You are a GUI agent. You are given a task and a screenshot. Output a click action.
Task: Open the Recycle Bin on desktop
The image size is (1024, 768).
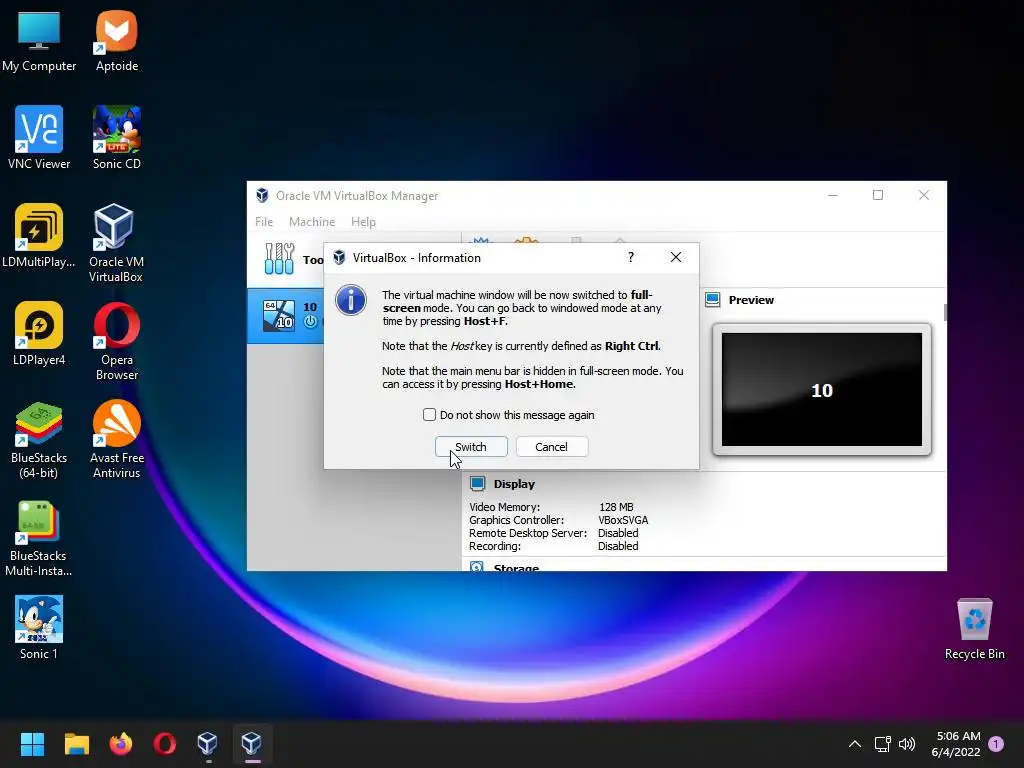974,629
